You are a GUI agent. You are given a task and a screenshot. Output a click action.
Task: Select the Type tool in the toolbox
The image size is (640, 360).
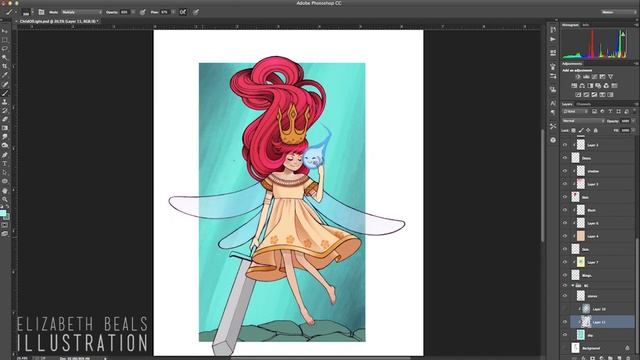point(5,164)
